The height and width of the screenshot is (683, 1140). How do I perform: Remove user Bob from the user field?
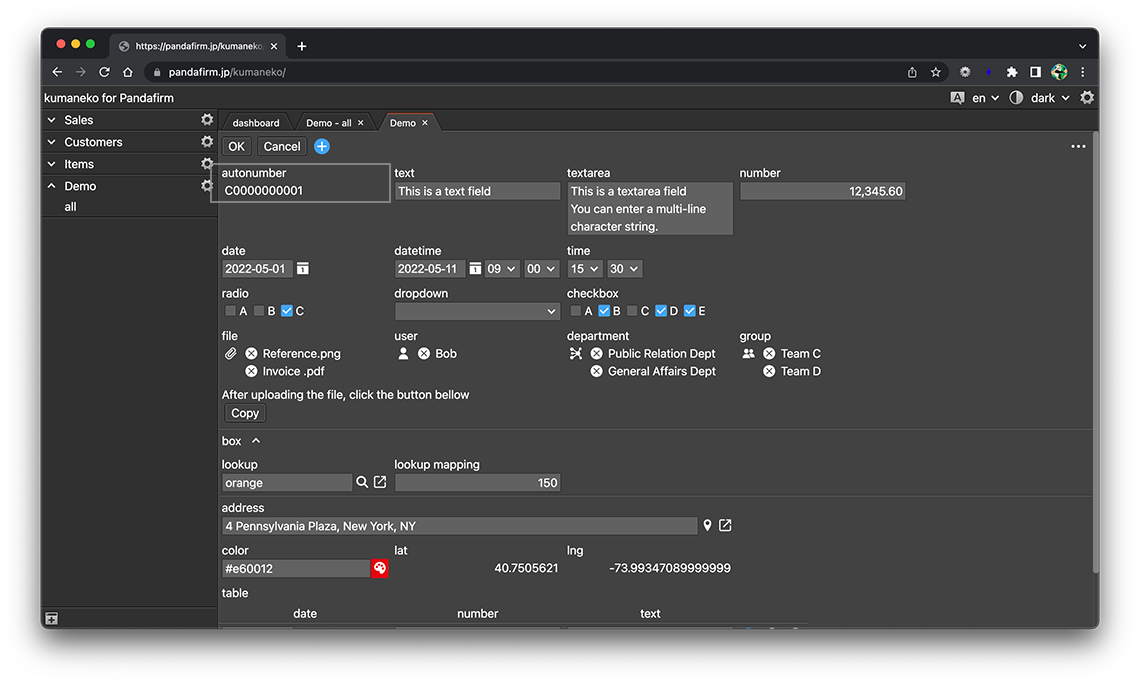[424, 354]
